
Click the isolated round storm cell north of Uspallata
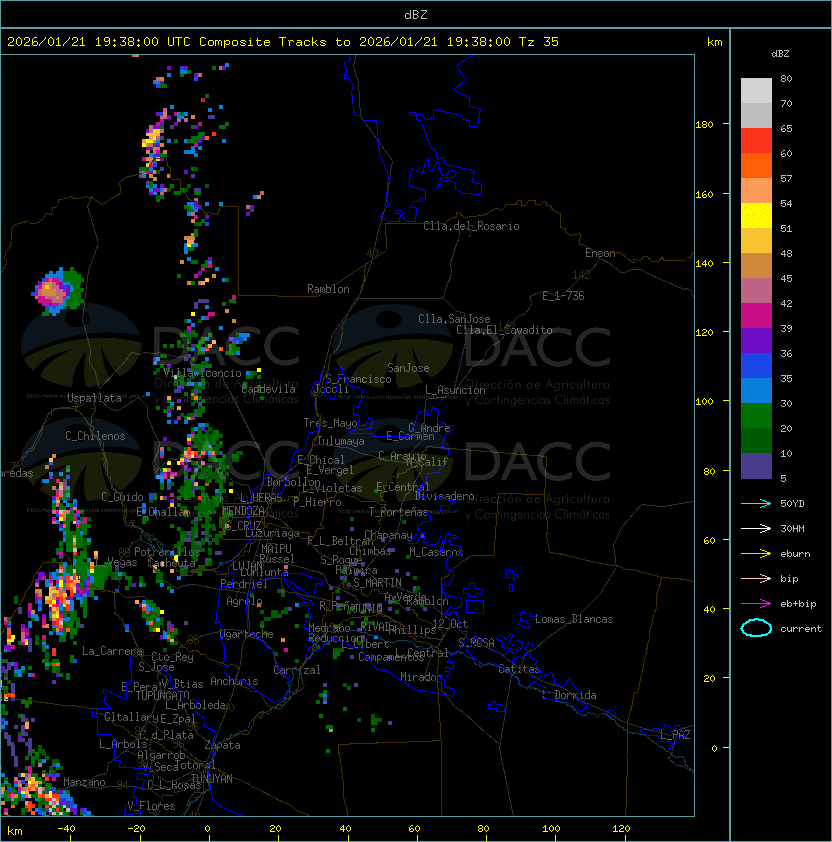pyautogui.click(x=57, y=291)
